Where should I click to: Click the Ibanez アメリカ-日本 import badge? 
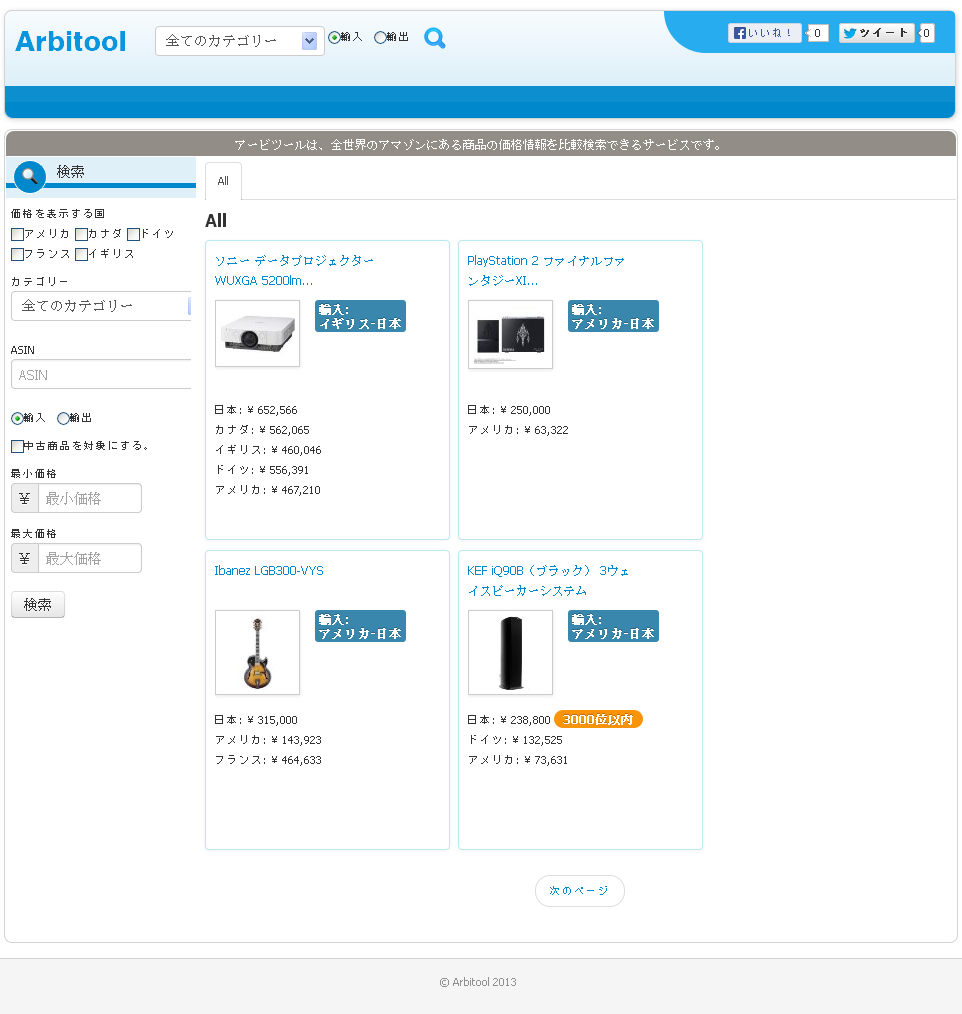(x=360, y=626)
